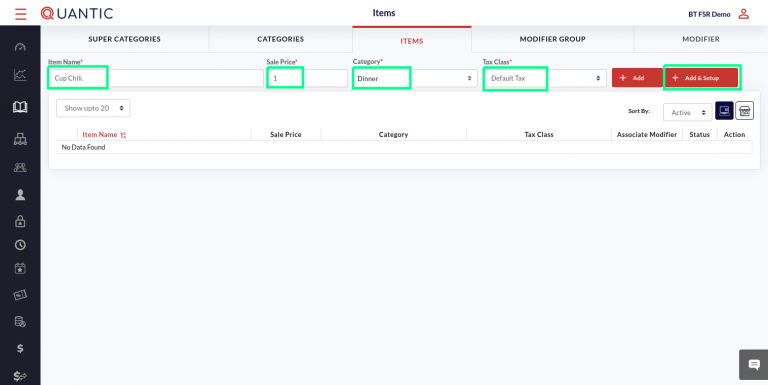Screen dimensions: 768x385
Task: Click the Sale Price column header
Action: click(x=286, y=134)
